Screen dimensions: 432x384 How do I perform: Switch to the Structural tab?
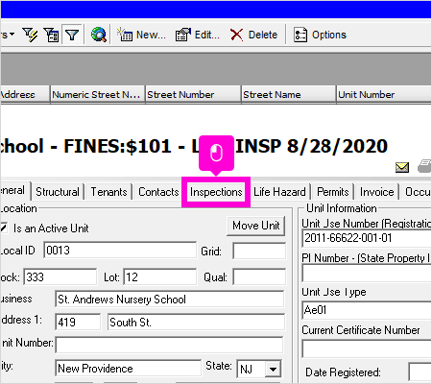point(57,192)
